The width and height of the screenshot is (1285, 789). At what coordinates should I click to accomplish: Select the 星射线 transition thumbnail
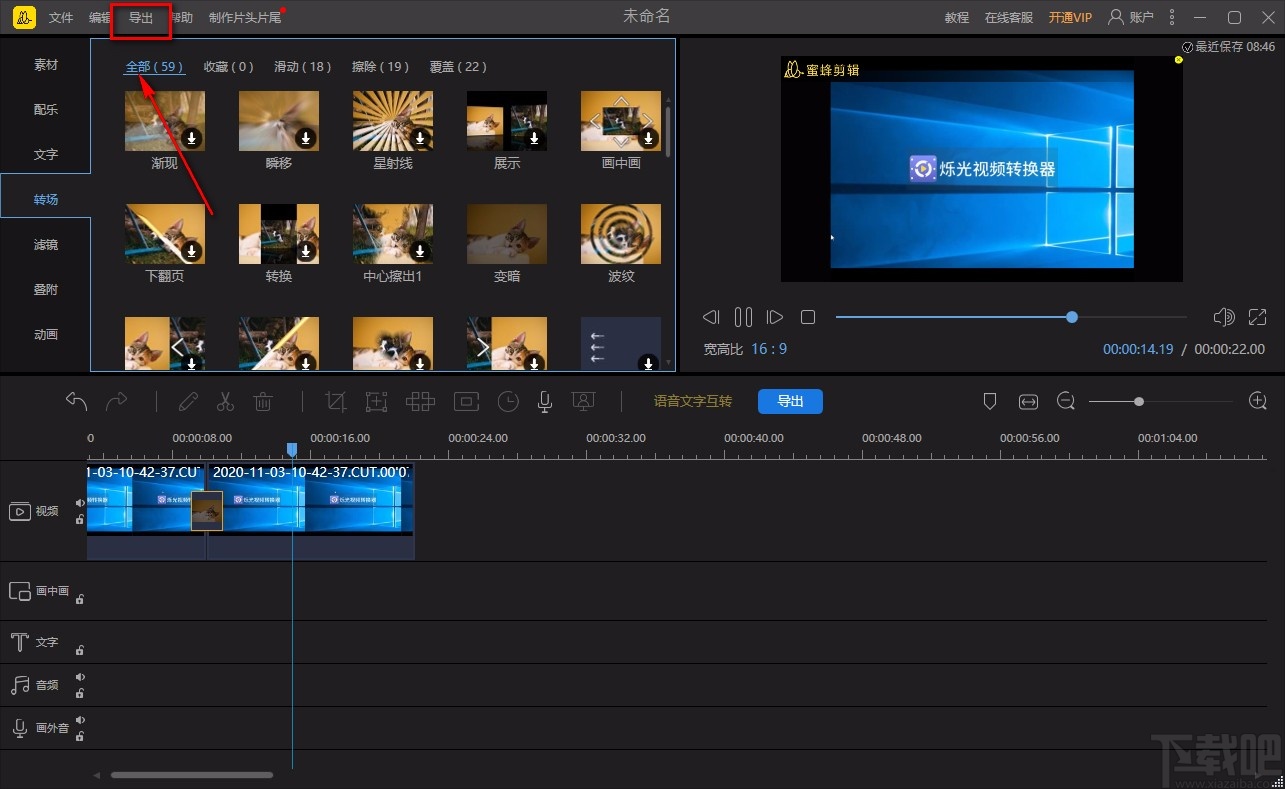[x=393, y=121]
